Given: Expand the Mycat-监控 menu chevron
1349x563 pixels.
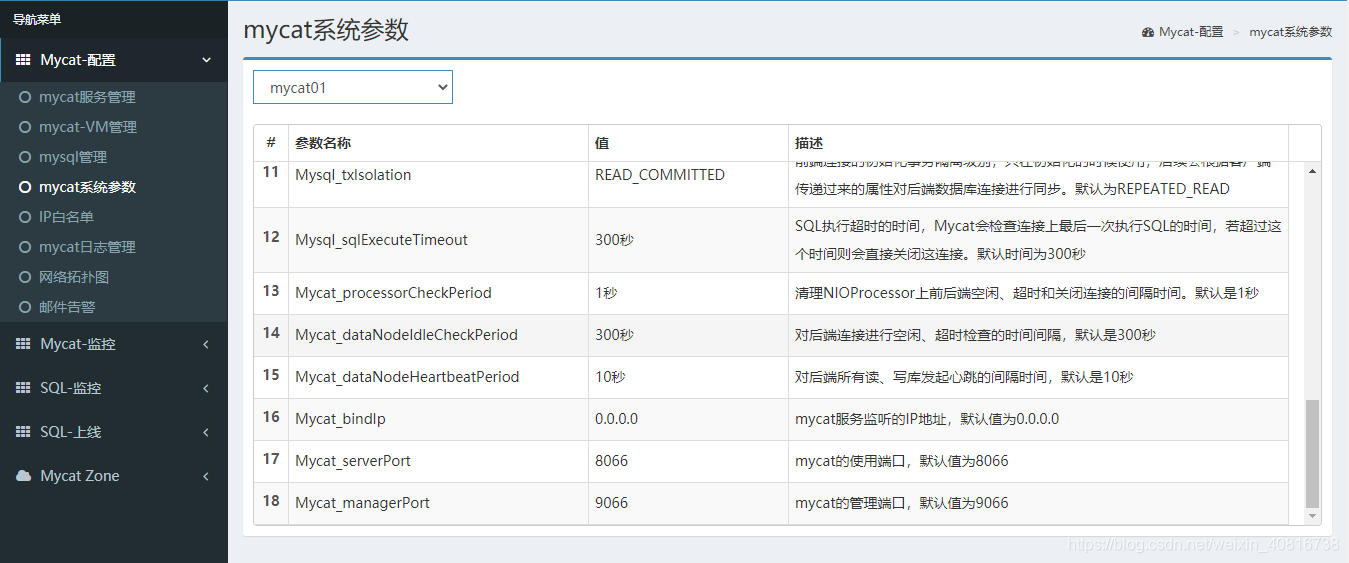Looking at the screenshot, I should [x=206, y=344].
